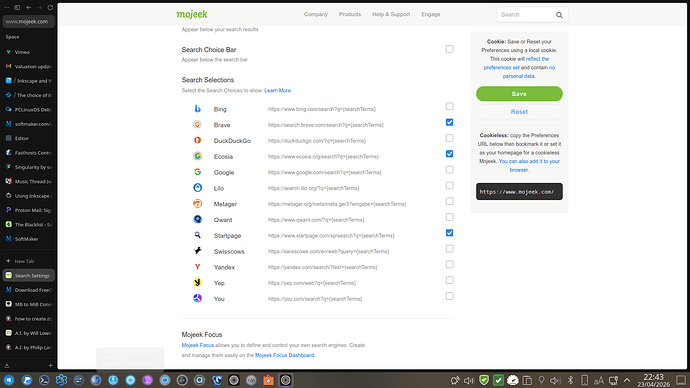Click the Brave lion icon

pyautogui.click(x=198, y=124)
